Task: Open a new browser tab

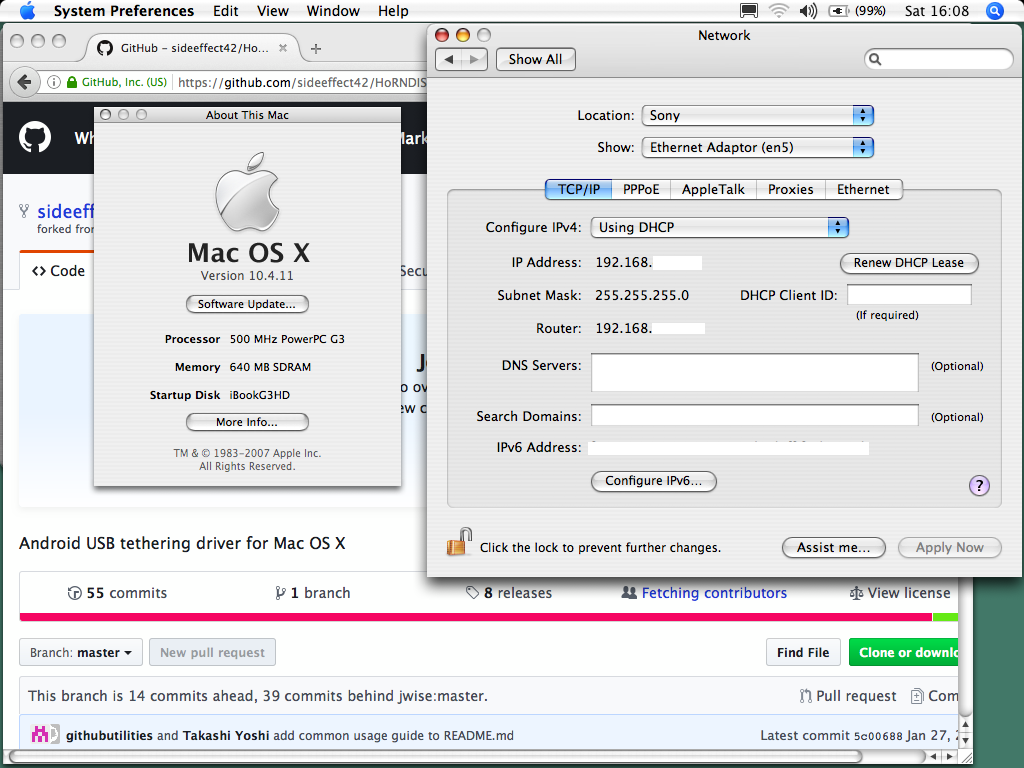Action: [x=316, y=48]
